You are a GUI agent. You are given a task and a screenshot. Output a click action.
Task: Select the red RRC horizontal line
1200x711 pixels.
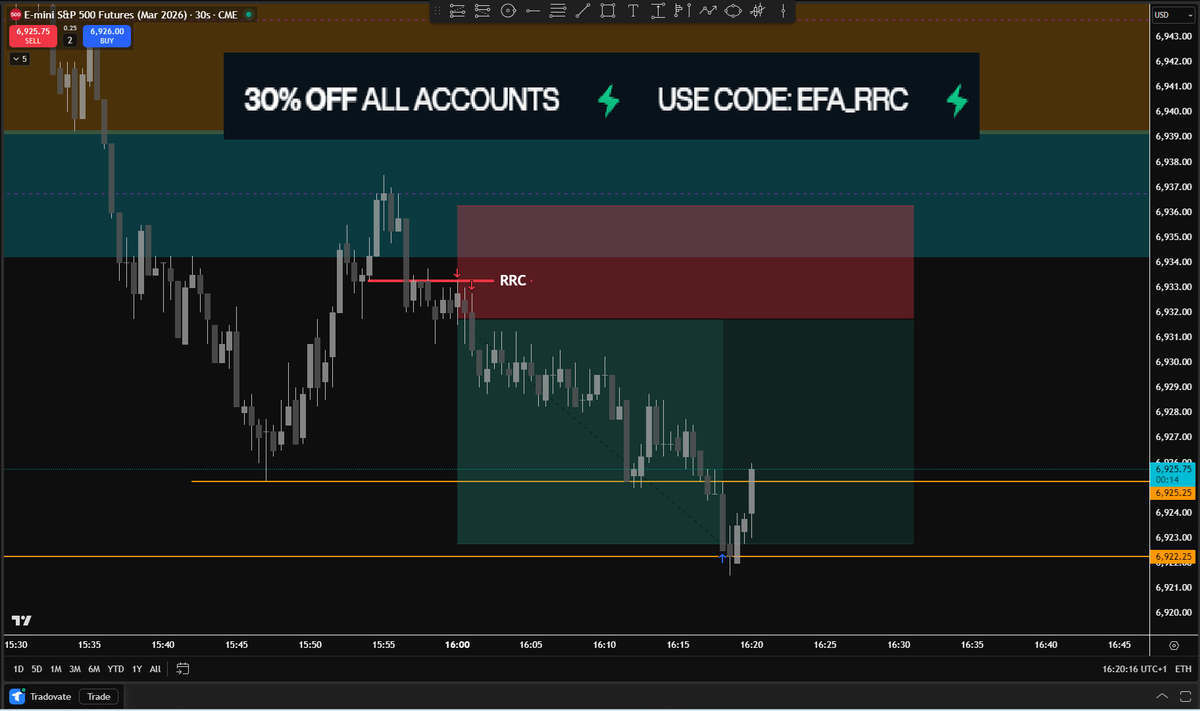[x=430, y=280]
